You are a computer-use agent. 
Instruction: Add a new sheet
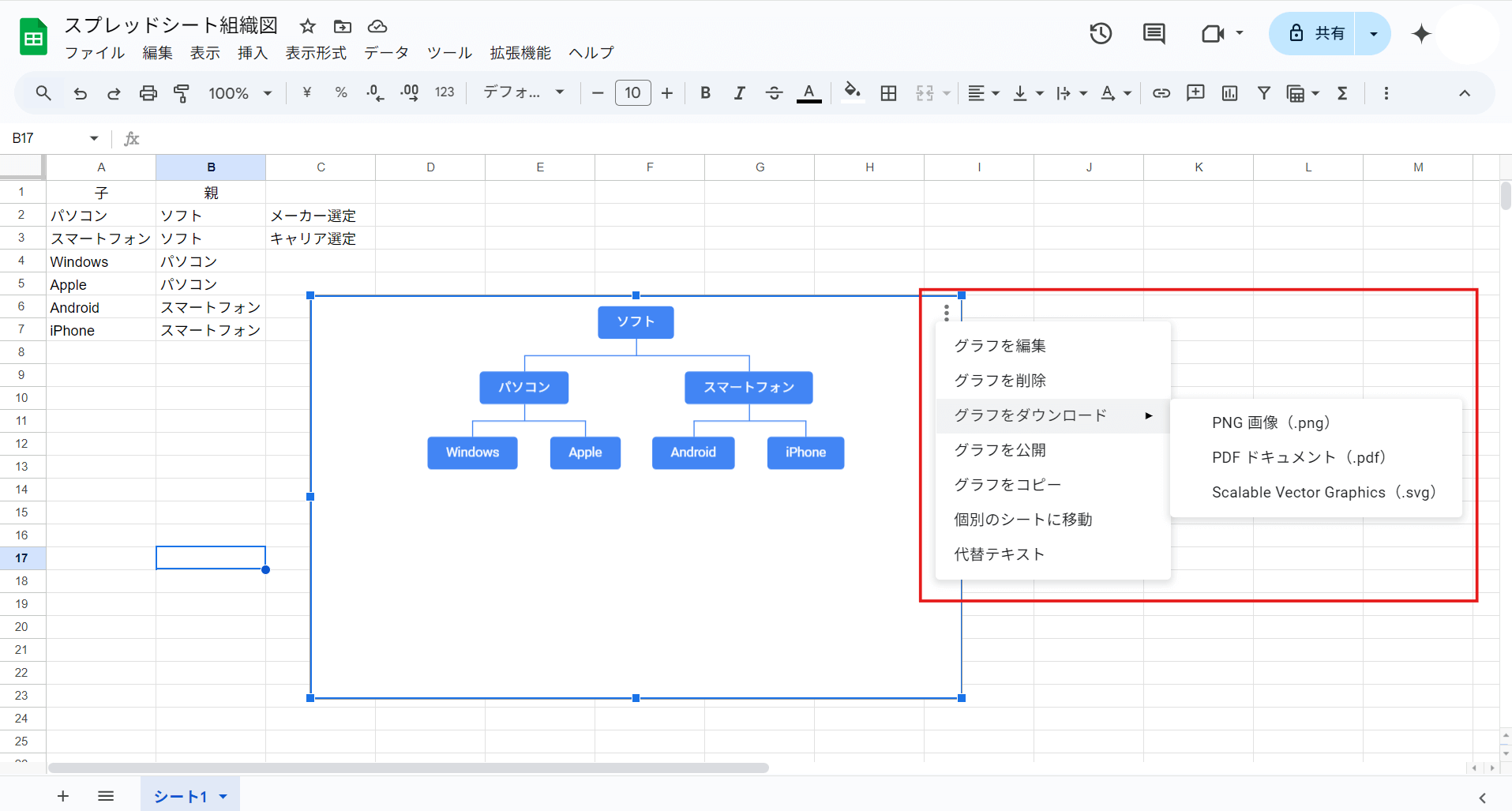[63, 796]
